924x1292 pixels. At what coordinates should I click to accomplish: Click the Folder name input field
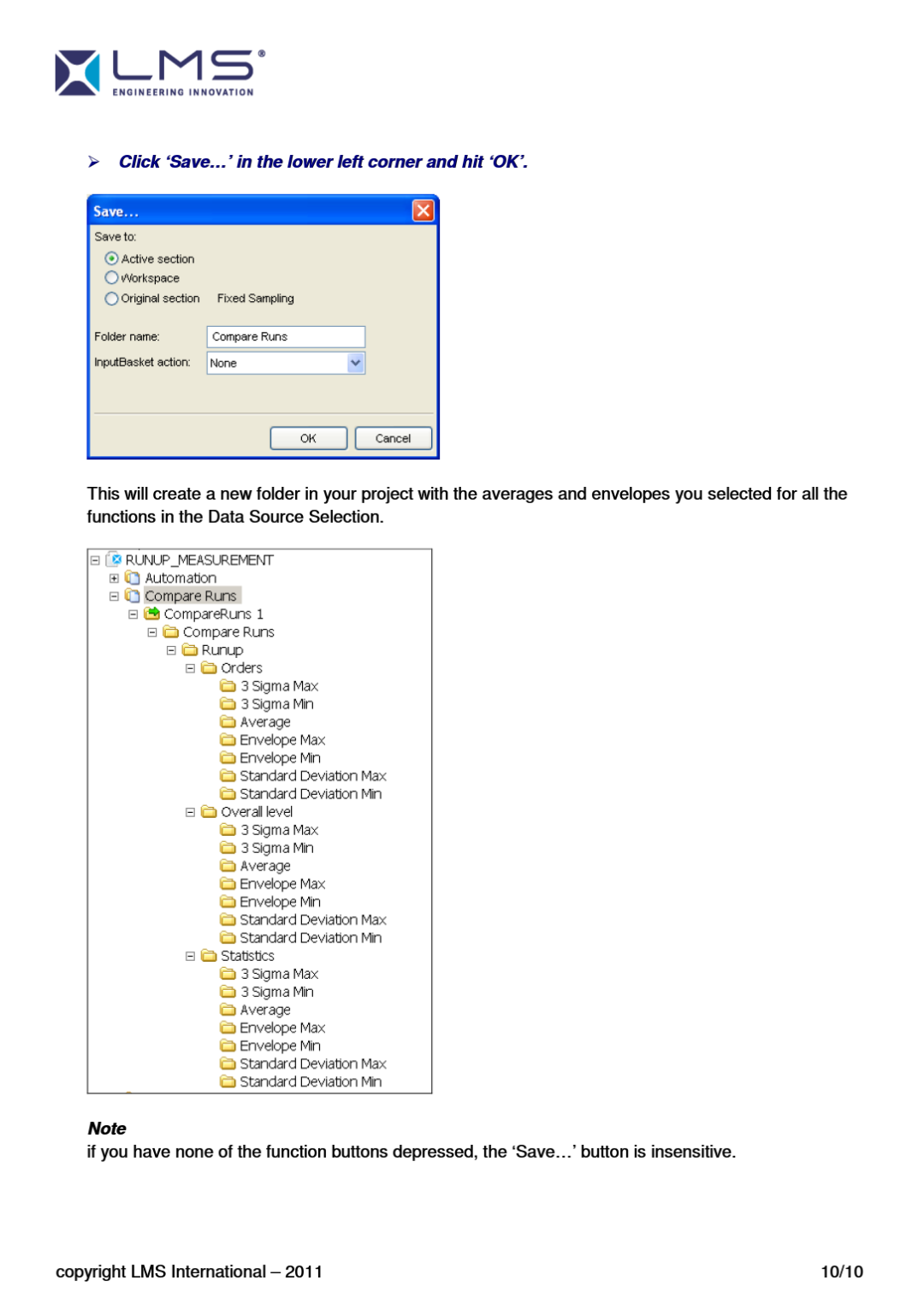[x=286, y=336]
